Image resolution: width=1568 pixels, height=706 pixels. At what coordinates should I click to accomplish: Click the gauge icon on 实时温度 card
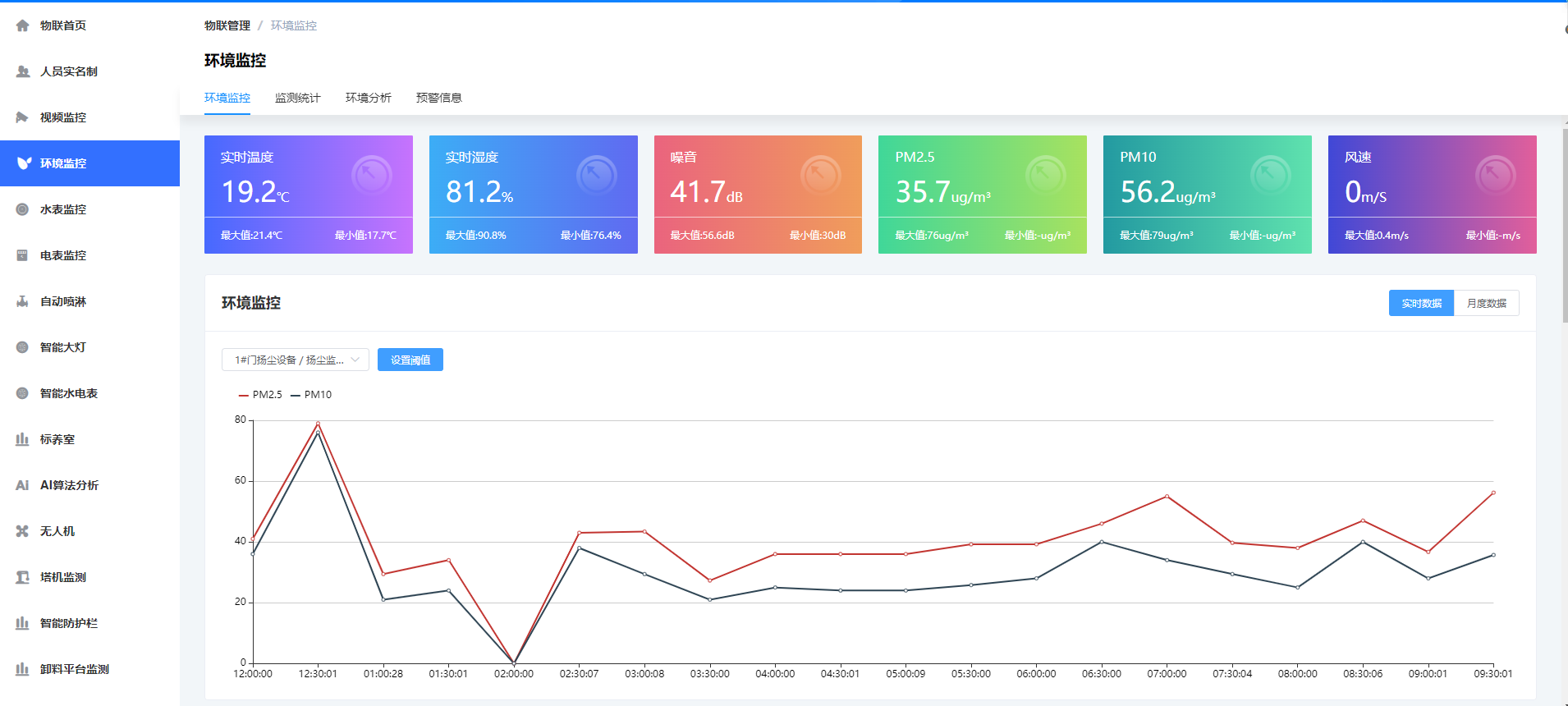click(372, 175)
